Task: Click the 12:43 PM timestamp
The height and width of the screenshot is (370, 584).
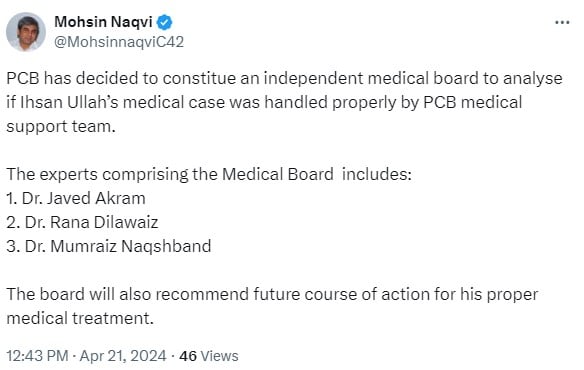Action: (x=37, y=356)
